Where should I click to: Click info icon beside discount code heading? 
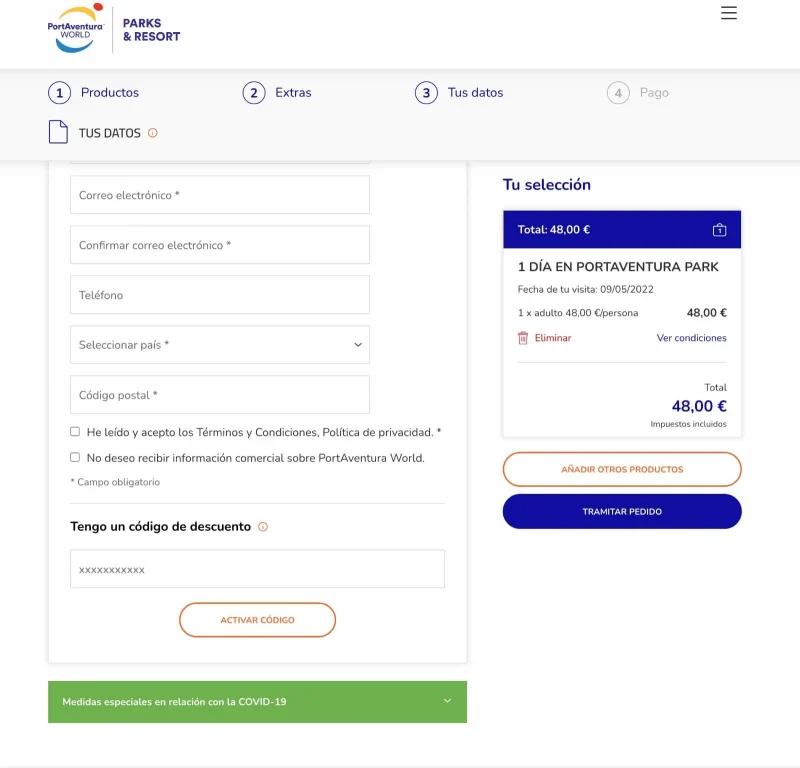pyautogui.click(x=263, y=527)
